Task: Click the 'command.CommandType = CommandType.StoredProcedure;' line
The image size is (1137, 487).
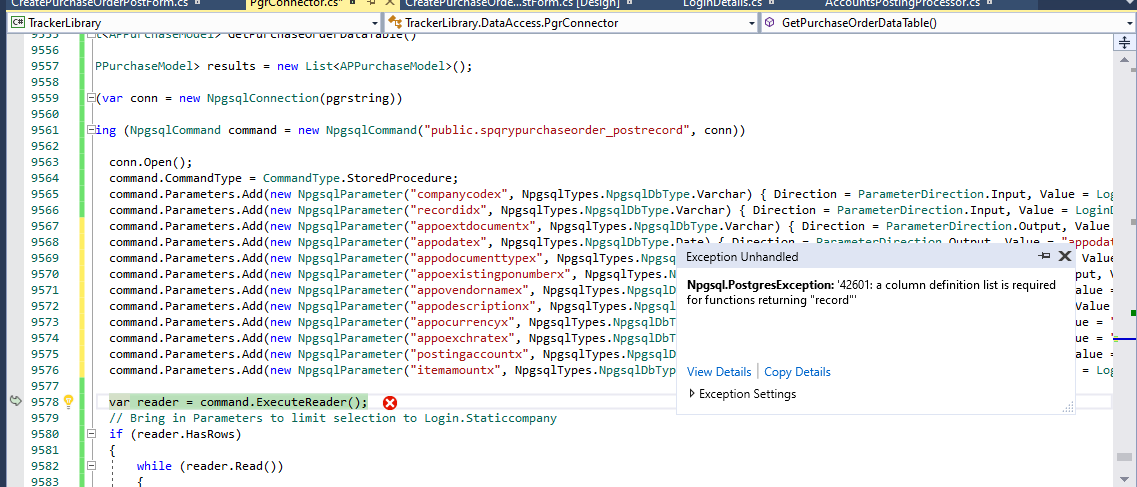Action: click(x=284, y=178)
